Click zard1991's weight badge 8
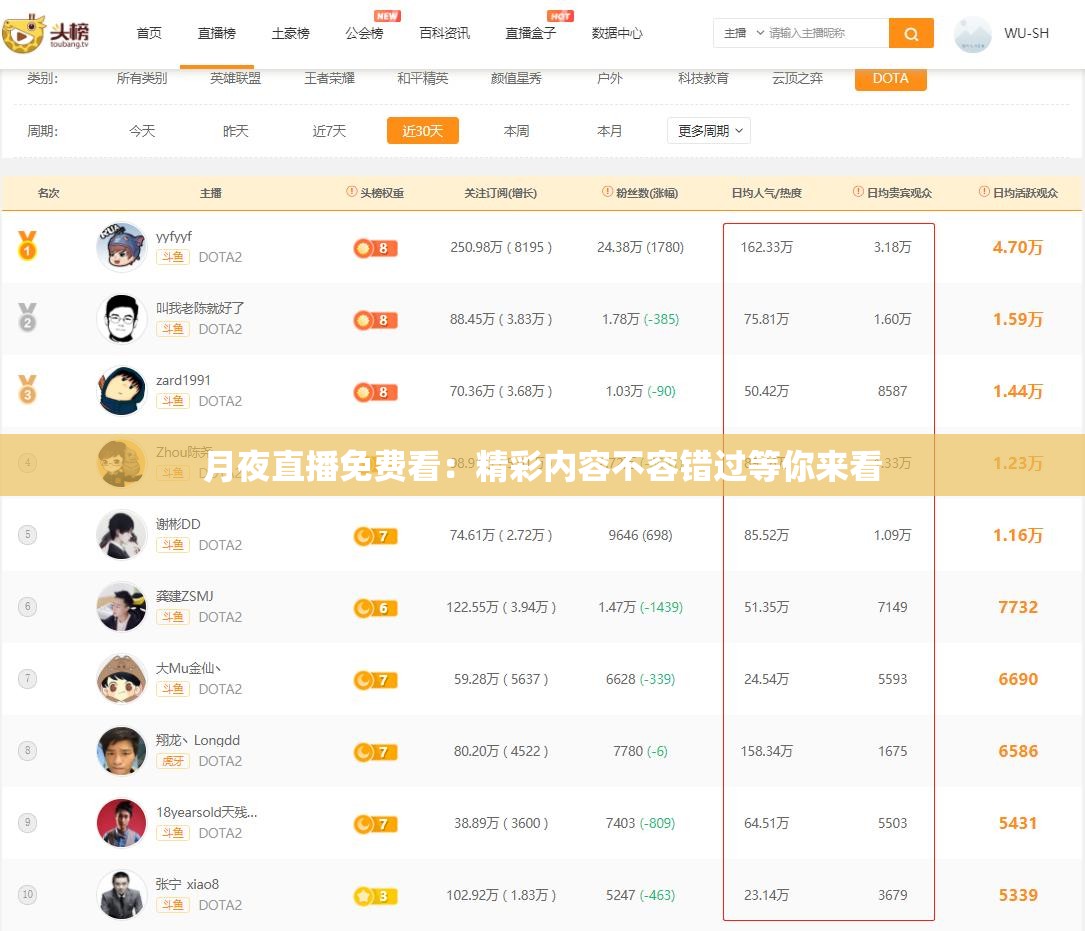Screen dimensions: 1085x931 click(x=375, y=392)
